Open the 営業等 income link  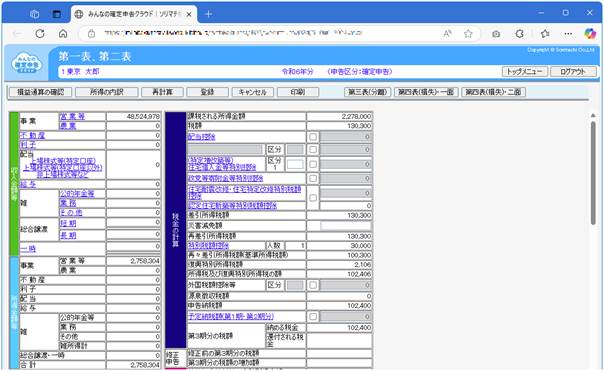[72, 116]
